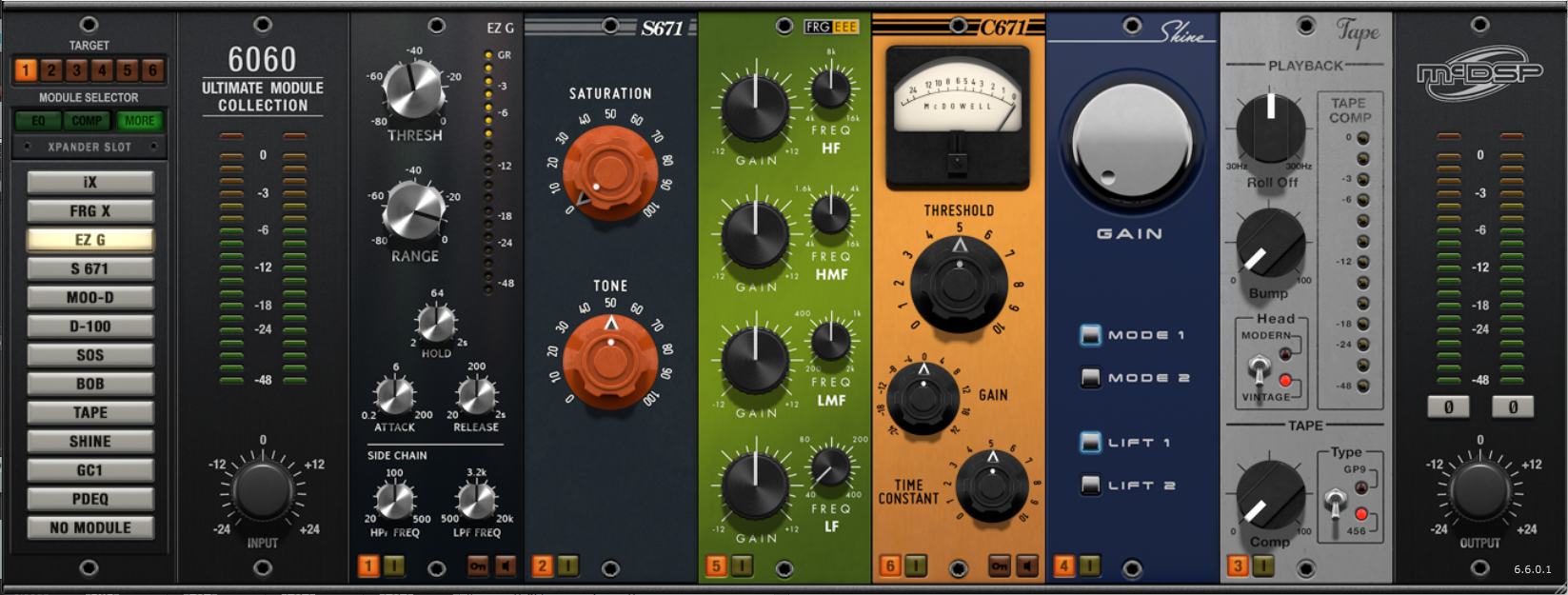
Task: Click slot number 6 under C671 module
Action: pyautogui.click(x=890, y=566)
